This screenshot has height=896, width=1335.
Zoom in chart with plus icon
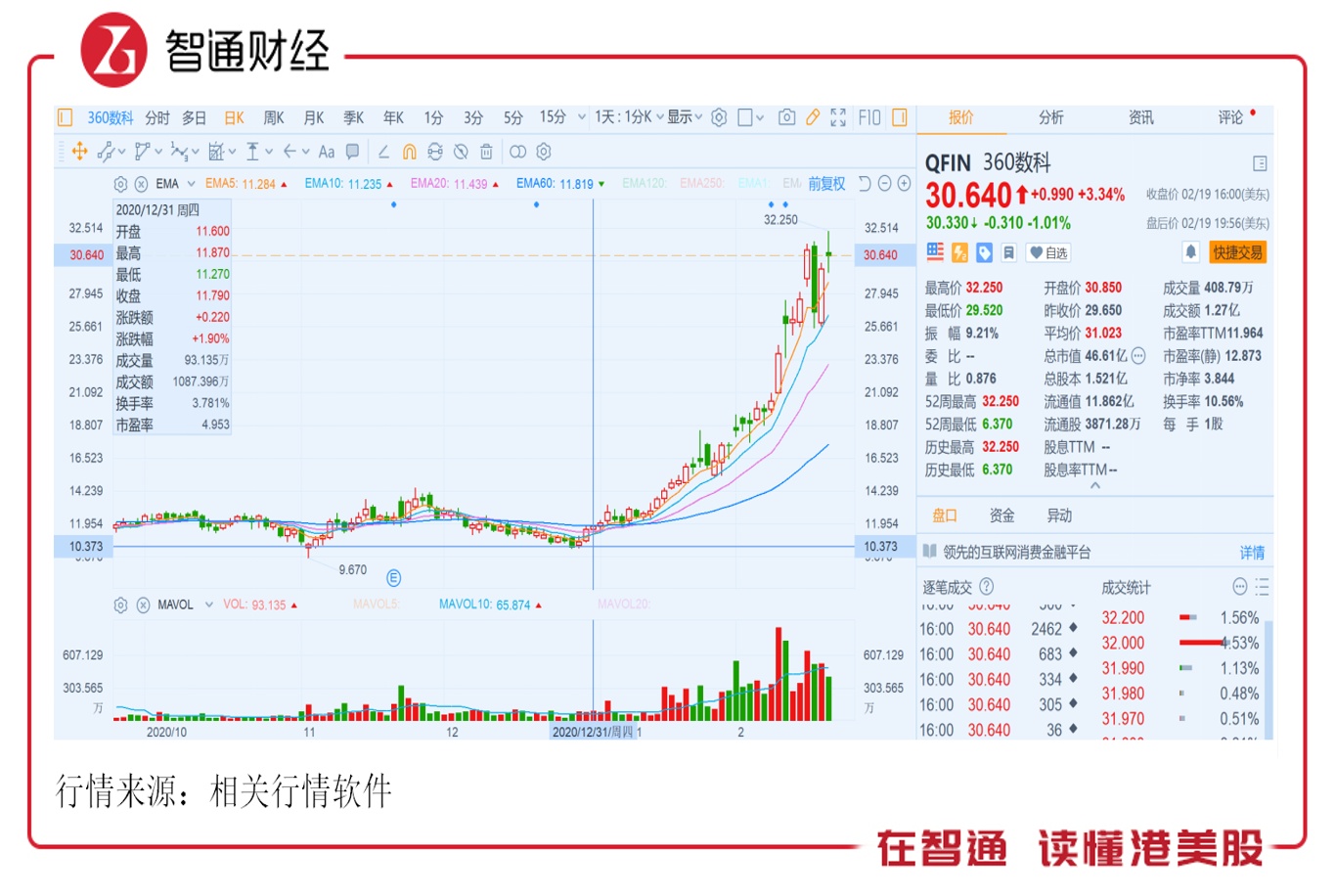pos(904,184)
